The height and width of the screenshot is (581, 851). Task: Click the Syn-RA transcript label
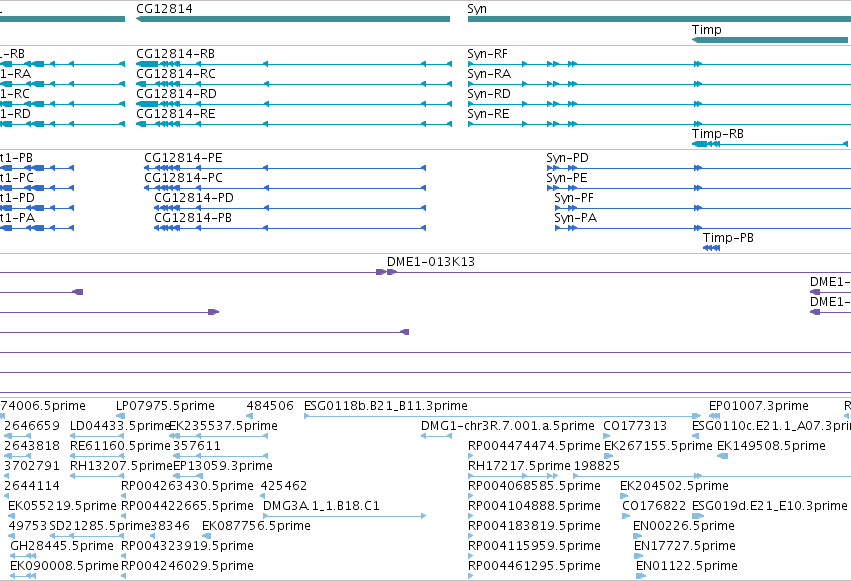pyautogui.click(x=489, y=74)
